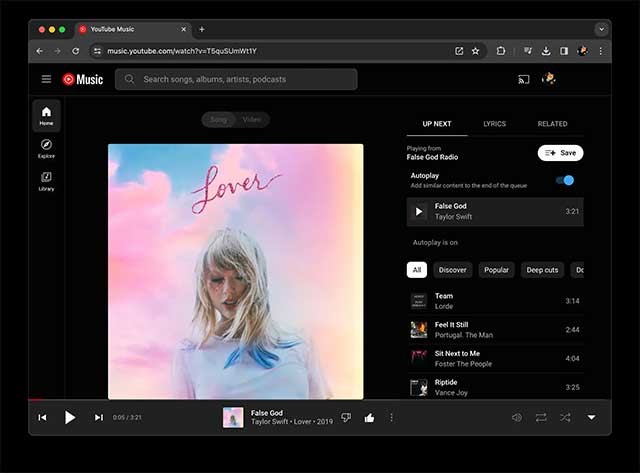This screenshot has height=473, width=640.
Task: Reload the browser page
Action: point(76,51)
